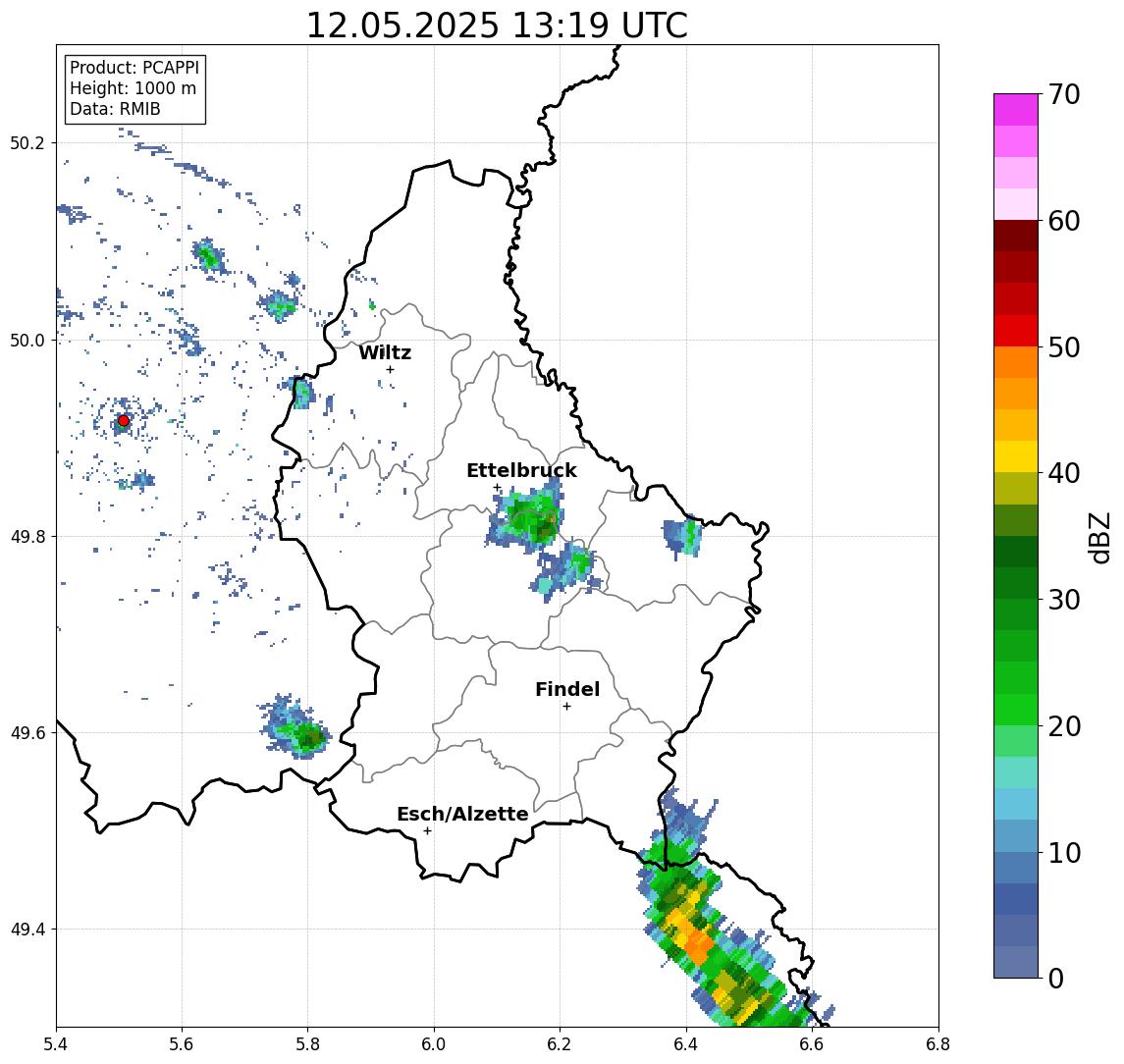
Task: Click the "Data: RMIB" info line
Action: (115, 109)
